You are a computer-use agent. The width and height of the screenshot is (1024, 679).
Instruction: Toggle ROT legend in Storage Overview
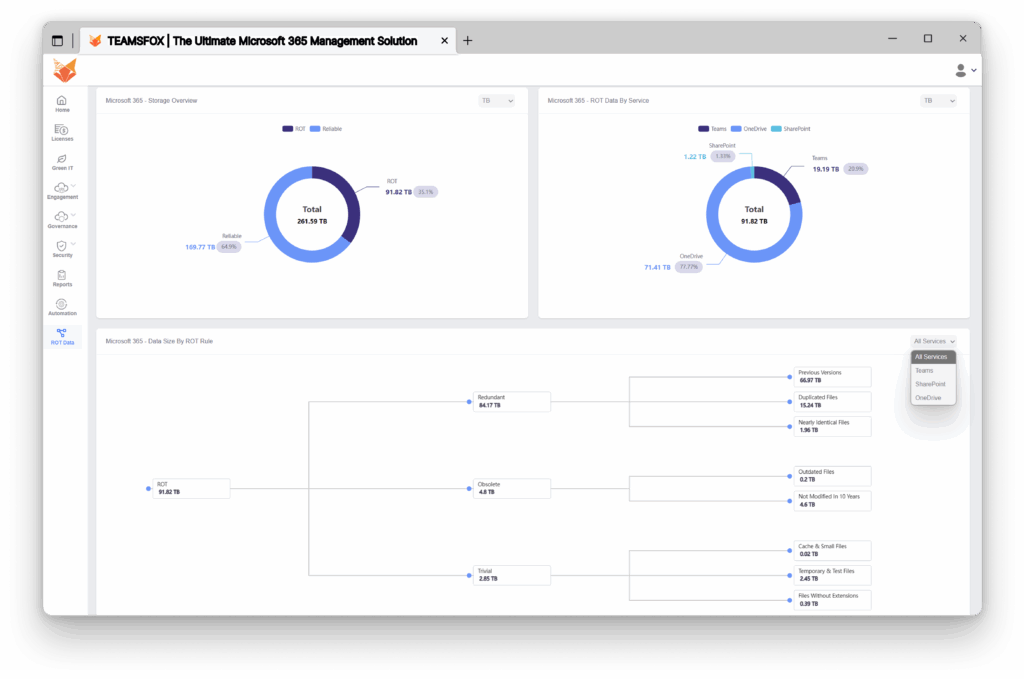(294, 129)
